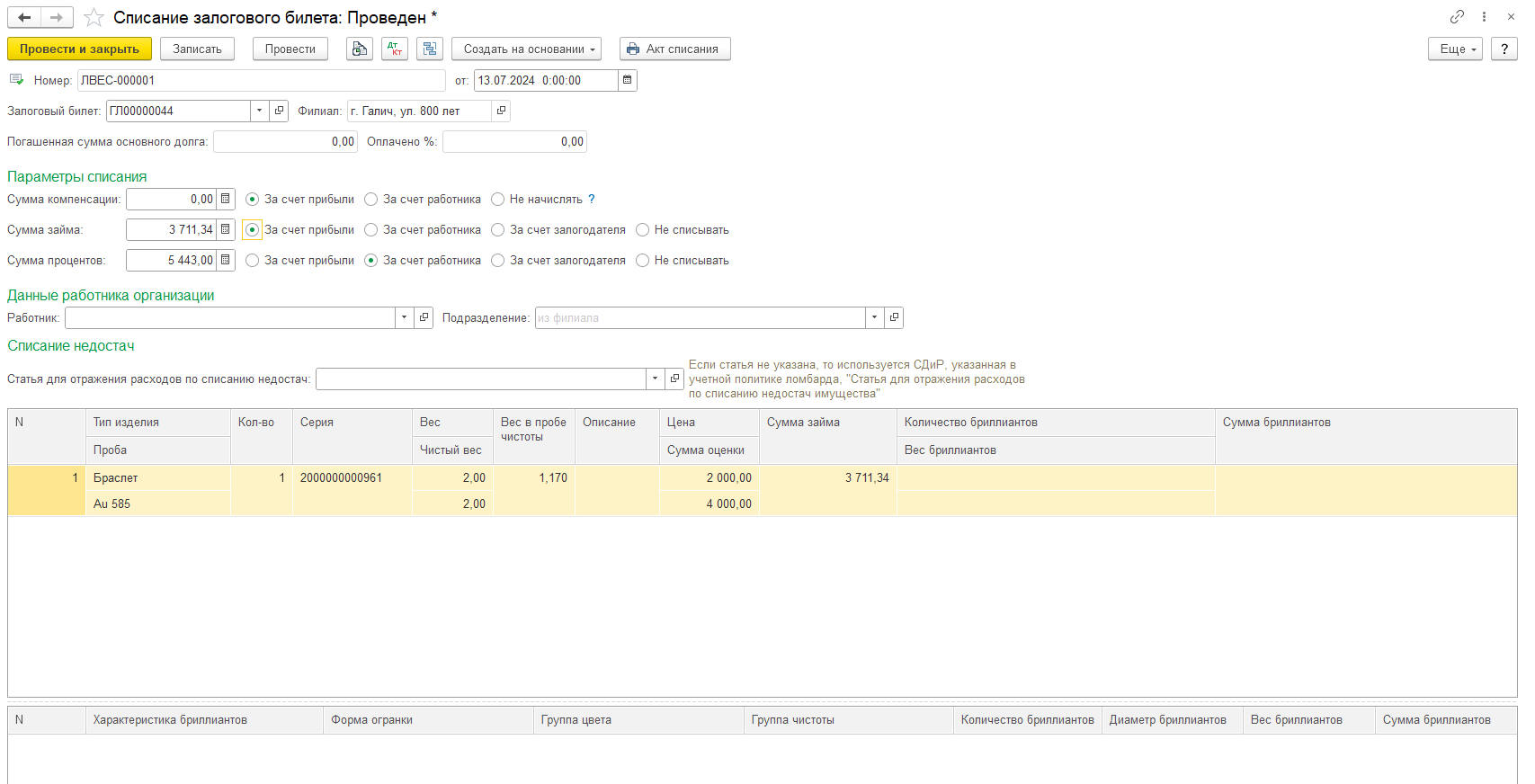
Task: Select compensation За счет прибыли
Action: coord(252,199)
